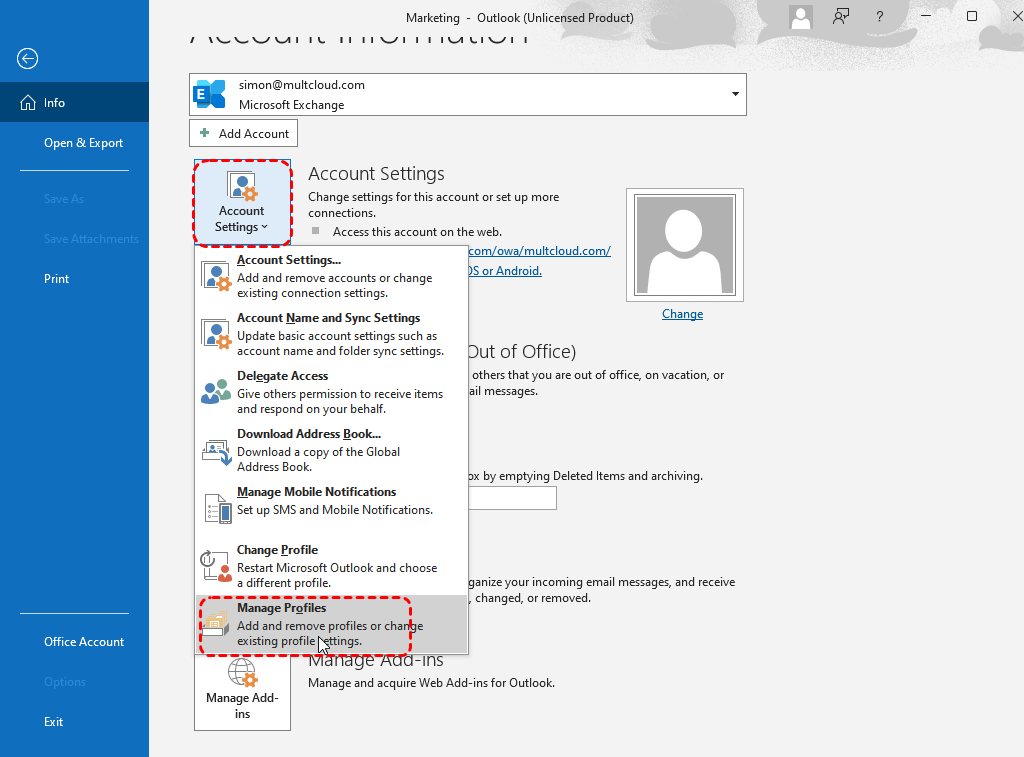Open Office Account page

click(x=84, y=642)
